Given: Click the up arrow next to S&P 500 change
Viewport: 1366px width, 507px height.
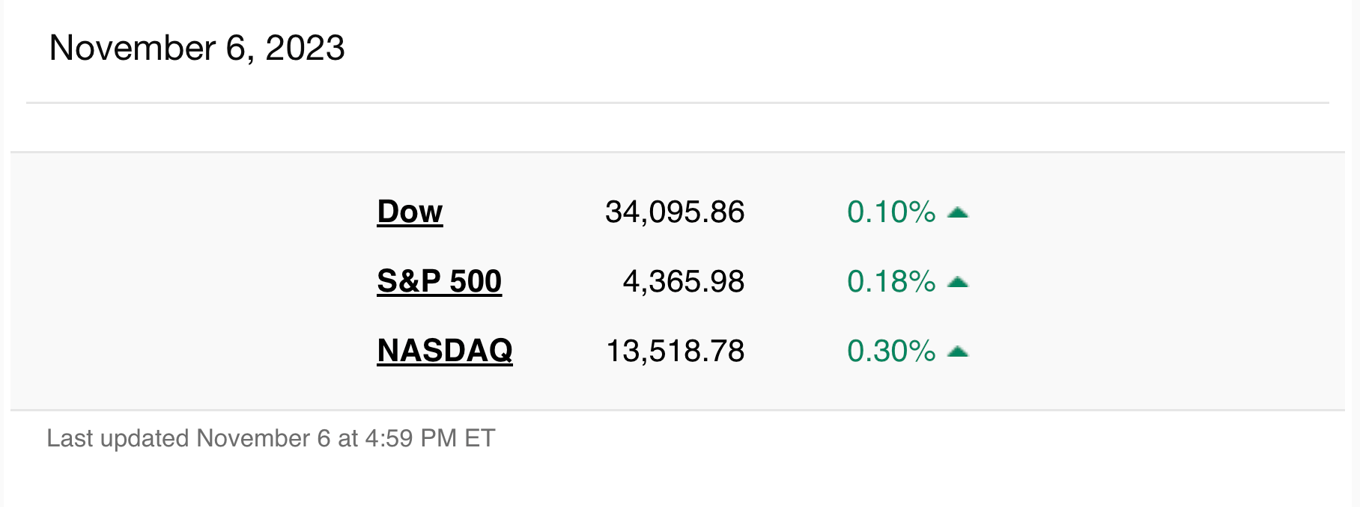Looking at the screenshot, I should [958, 282].
